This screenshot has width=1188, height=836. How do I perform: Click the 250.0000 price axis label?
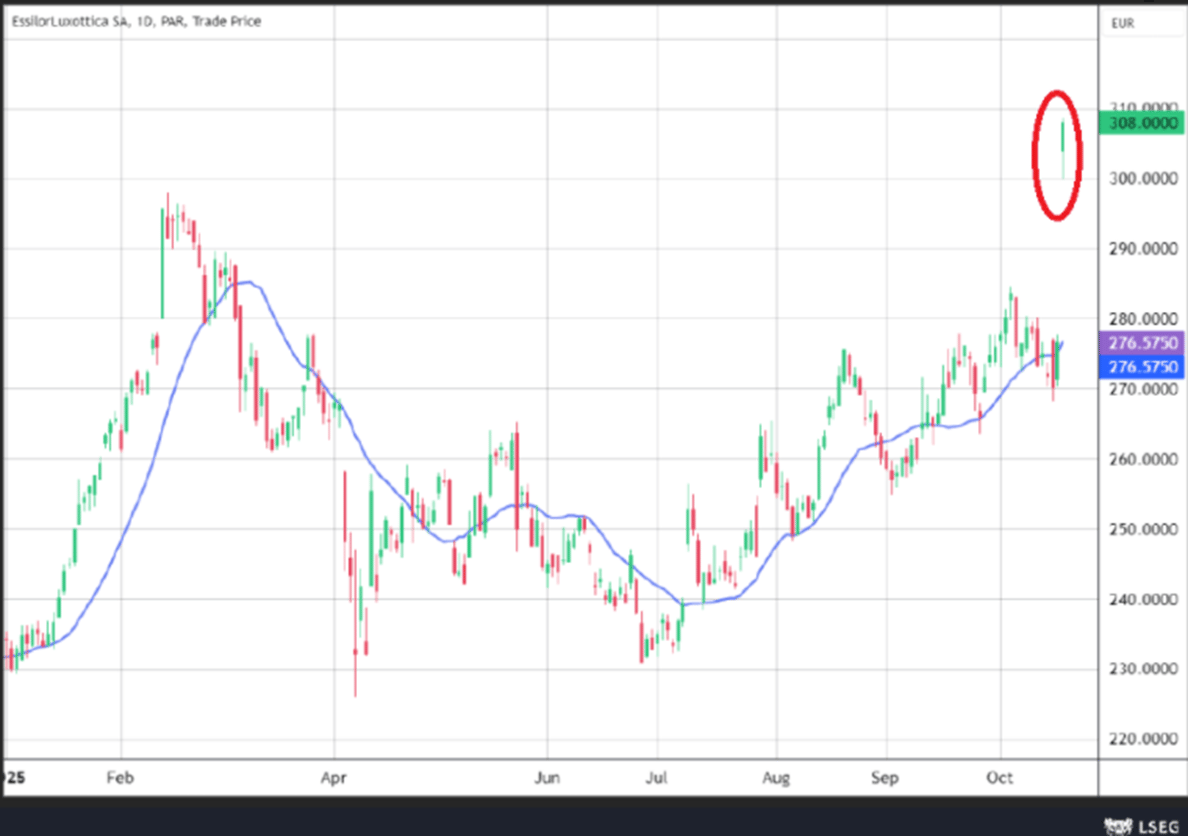(x=1143, y=529)
